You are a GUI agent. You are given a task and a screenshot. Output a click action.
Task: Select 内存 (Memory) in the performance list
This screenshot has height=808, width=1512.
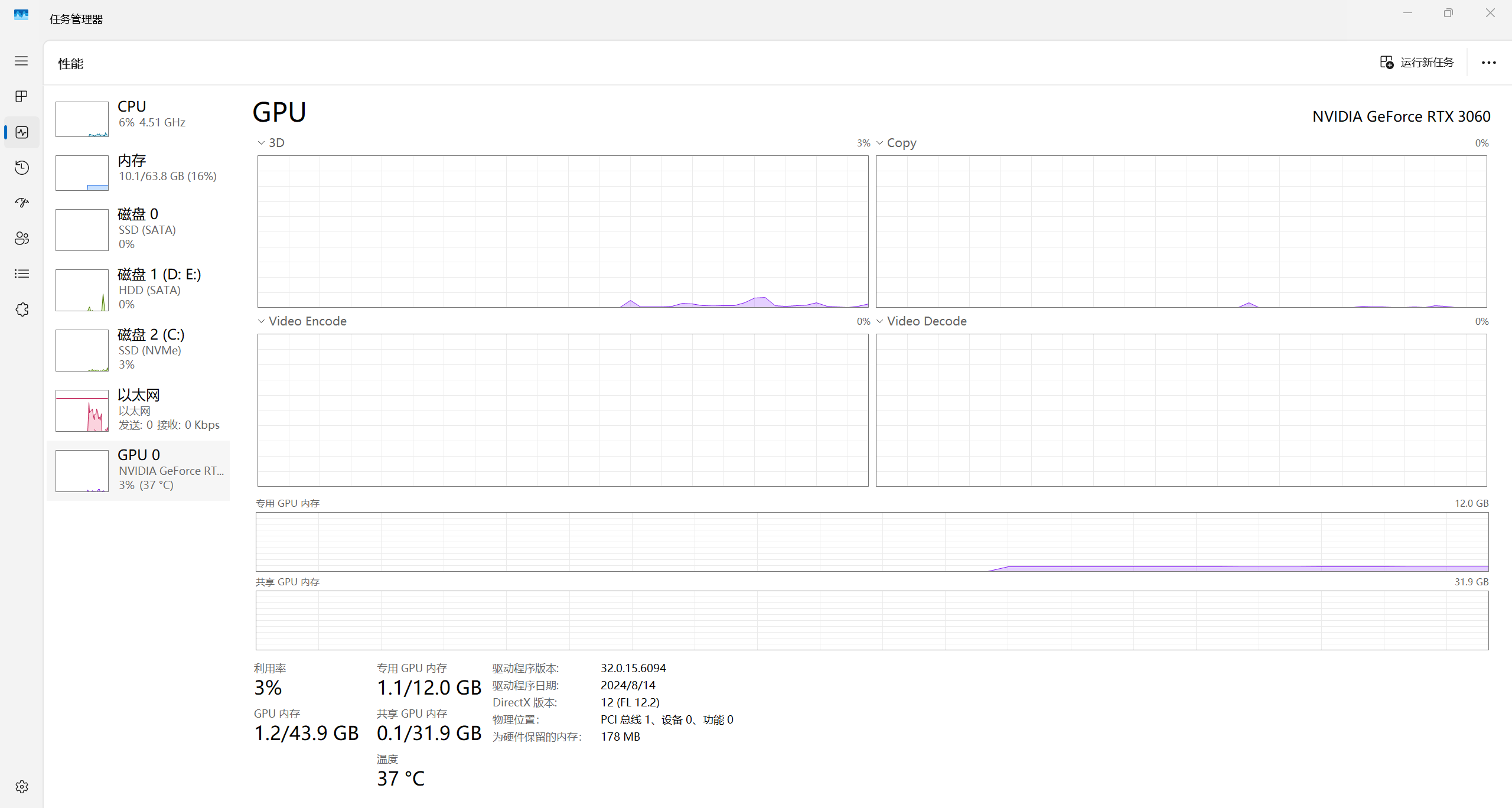[x=138, y=172]
